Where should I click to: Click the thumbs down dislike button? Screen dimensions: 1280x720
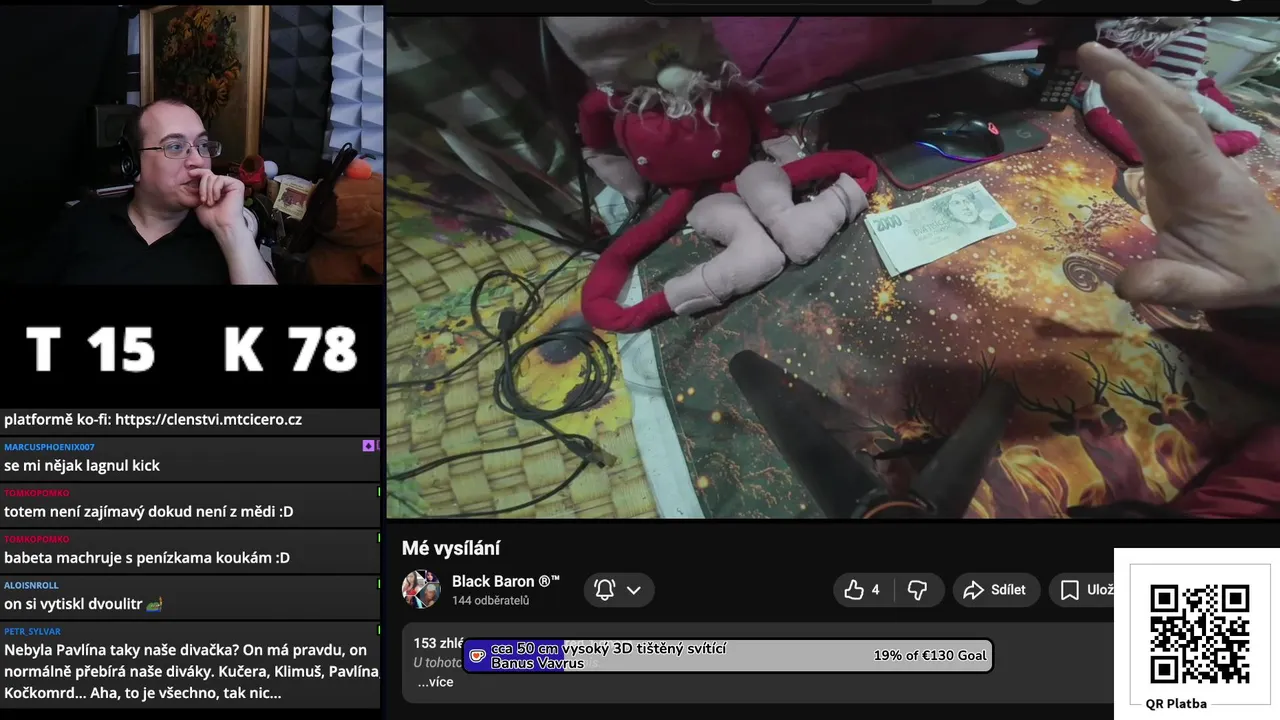[917, 590]
